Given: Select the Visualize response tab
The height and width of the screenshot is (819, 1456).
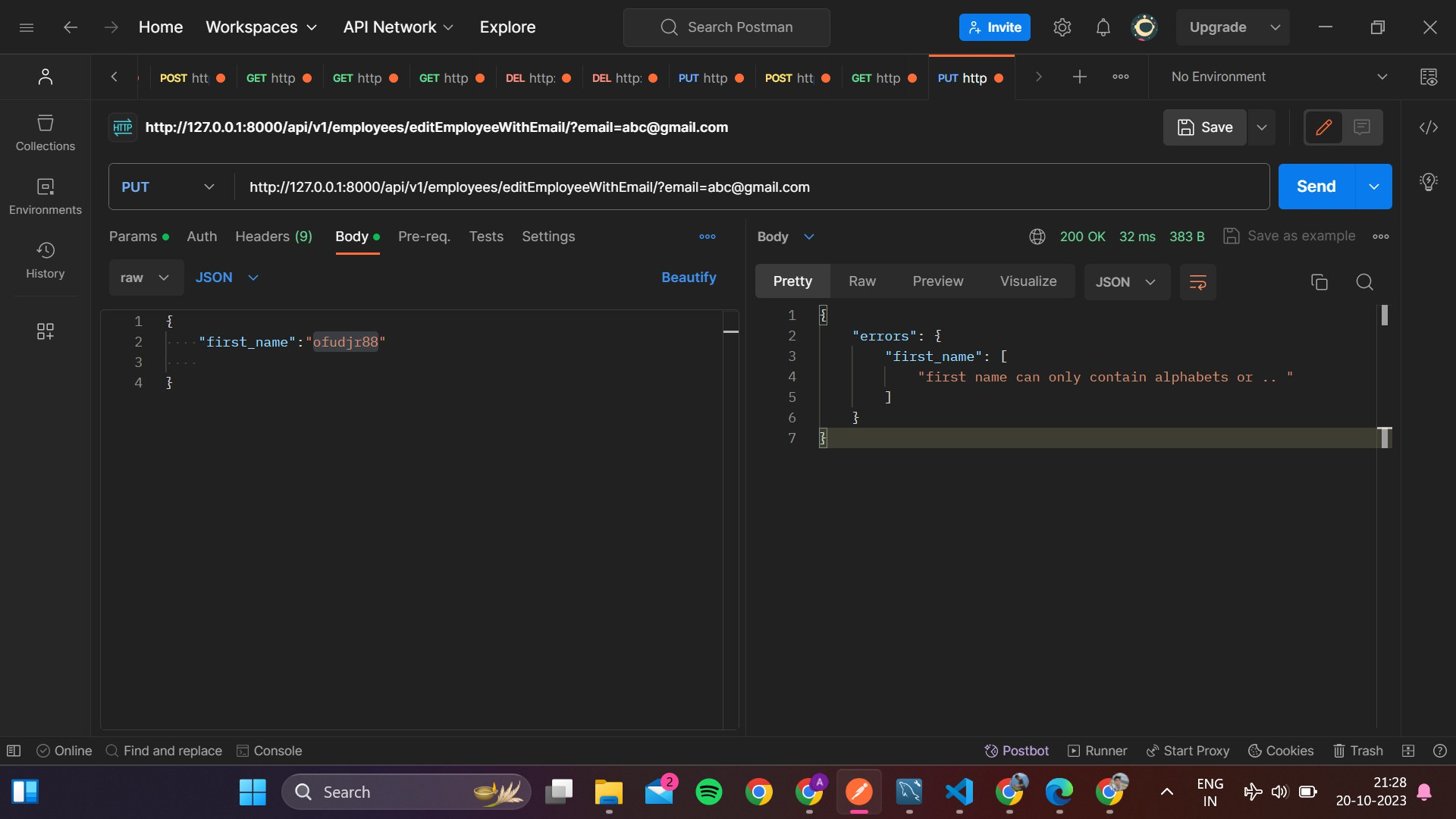Looking at the screenshot, I should click(x=1028, y=281).
